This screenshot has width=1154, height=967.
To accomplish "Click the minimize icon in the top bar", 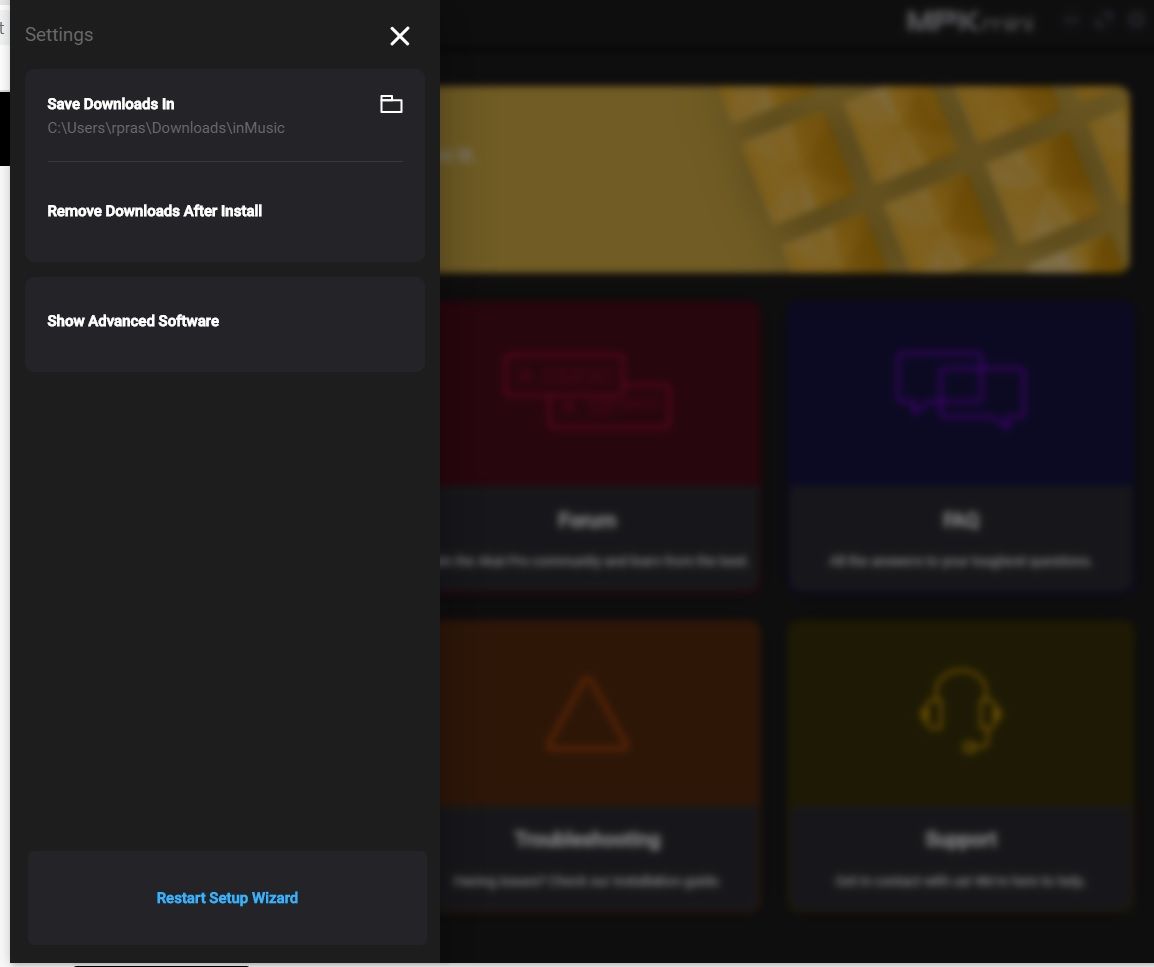I will click(x=1070, y=20).
